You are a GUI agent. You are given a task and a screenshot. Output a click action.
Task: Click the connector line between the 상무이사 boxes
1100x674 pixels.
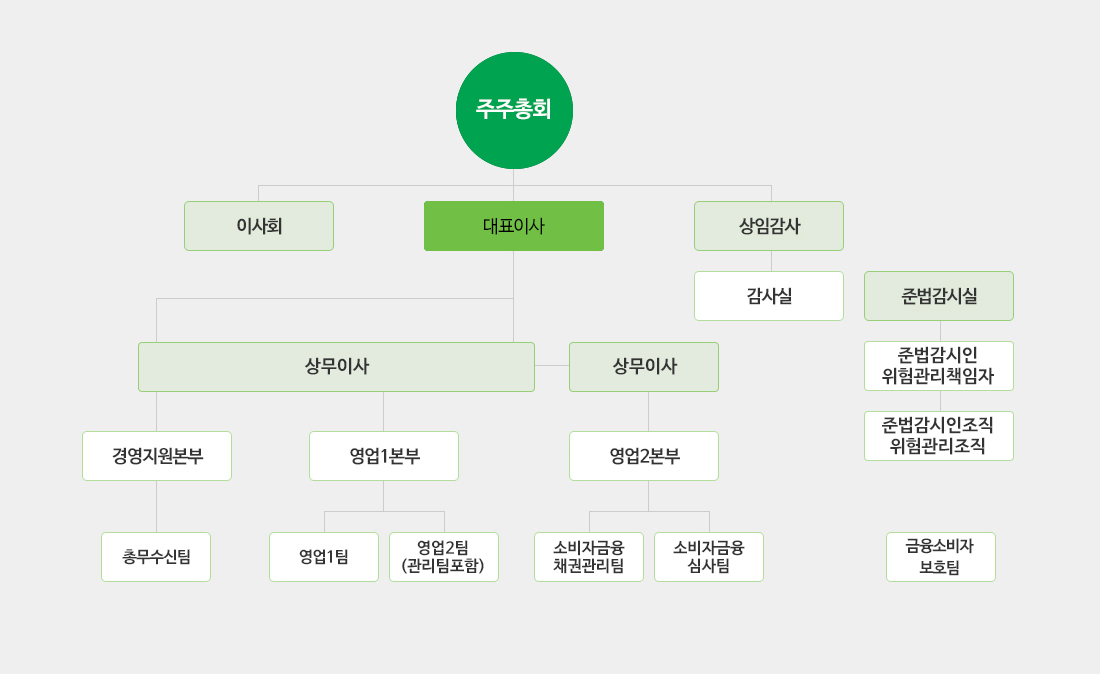(x=552, y=365)
